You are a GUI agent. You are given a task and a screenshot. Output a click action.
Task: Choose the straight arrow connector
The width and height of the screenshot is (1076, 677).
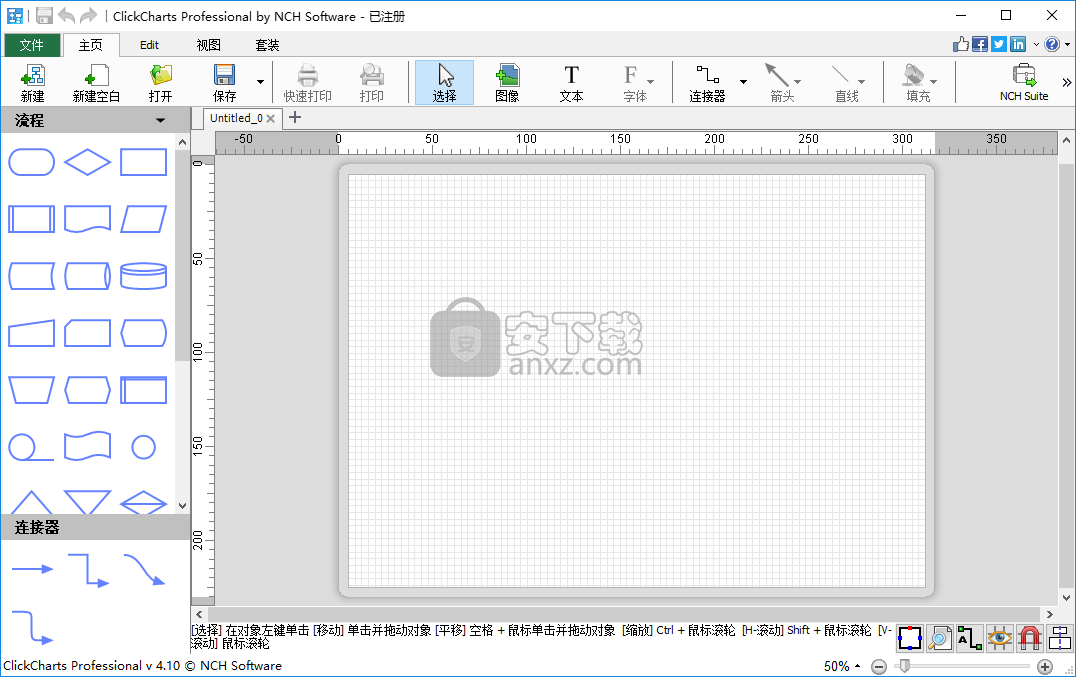click(x=32, y=569)
